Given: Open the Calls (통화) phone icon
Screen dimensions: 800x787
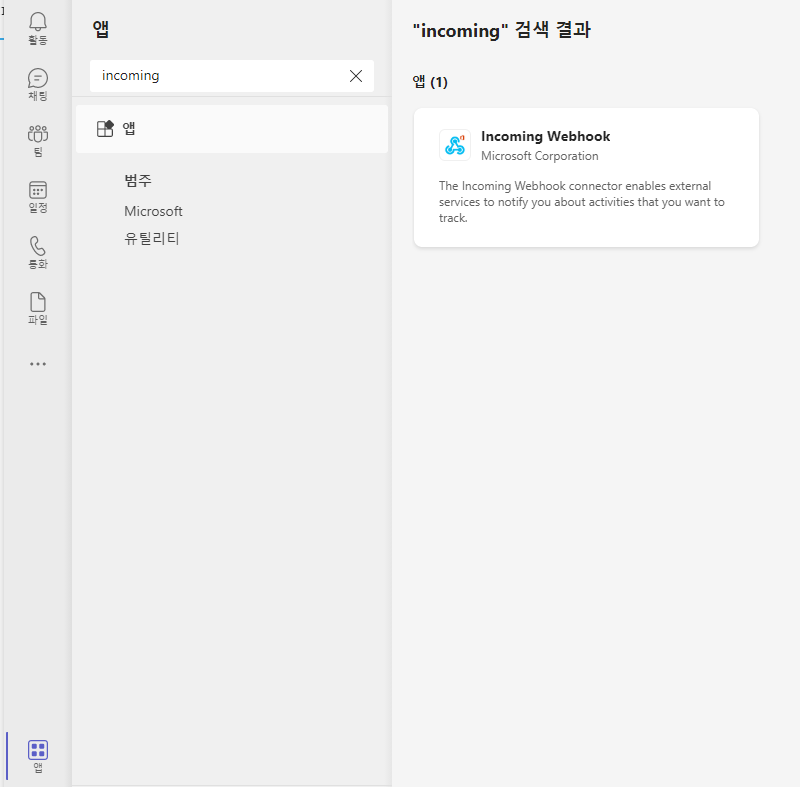Looking at the screenshot, I should [x=38, y=252].
